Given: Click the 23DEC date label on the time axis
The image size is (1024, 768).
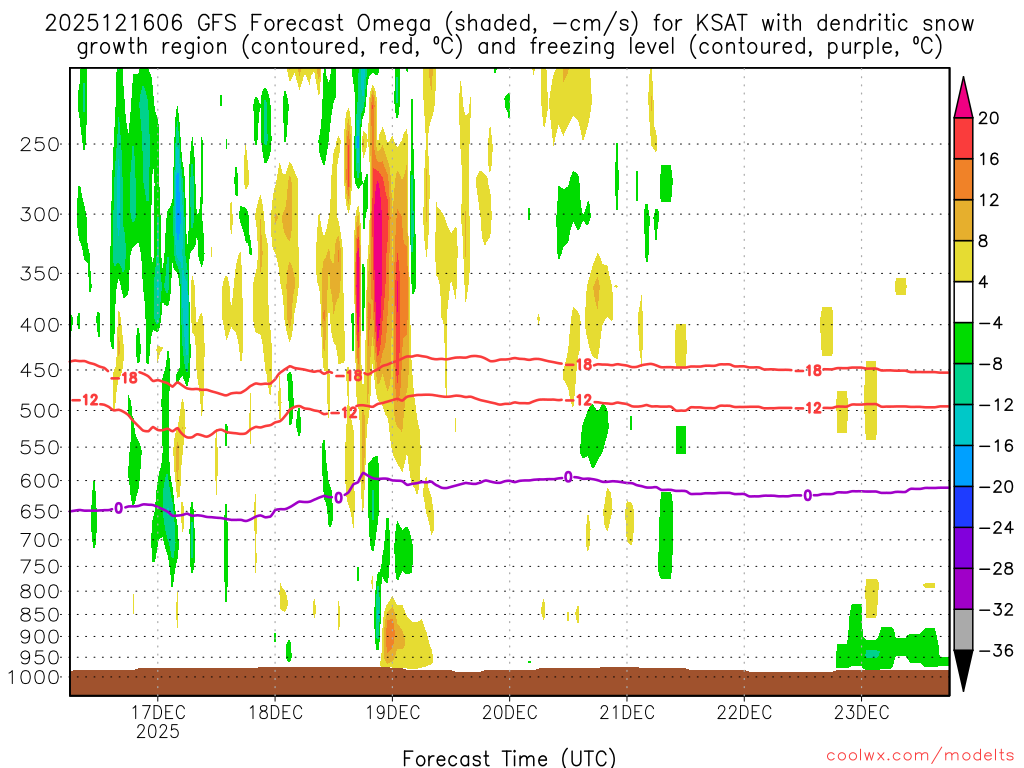Looking at the screenshot, I should click(861, 712).
